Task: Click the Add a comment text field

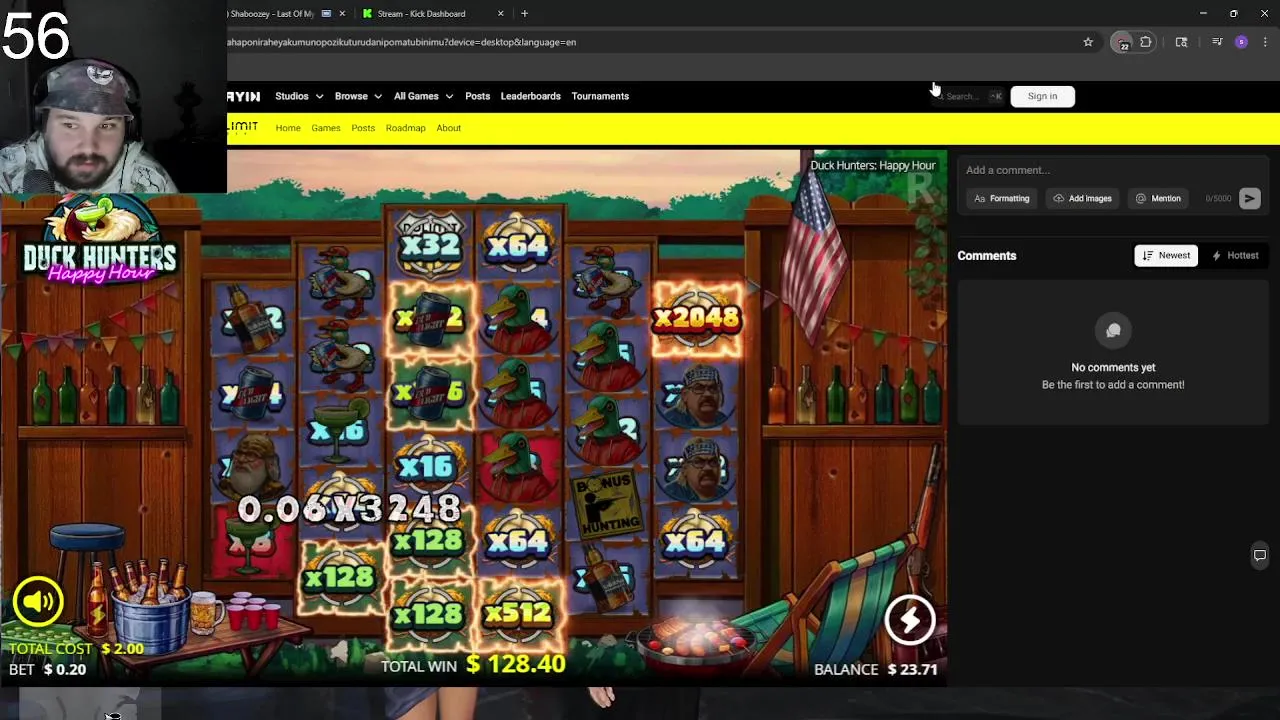Action: point(1113,170)
